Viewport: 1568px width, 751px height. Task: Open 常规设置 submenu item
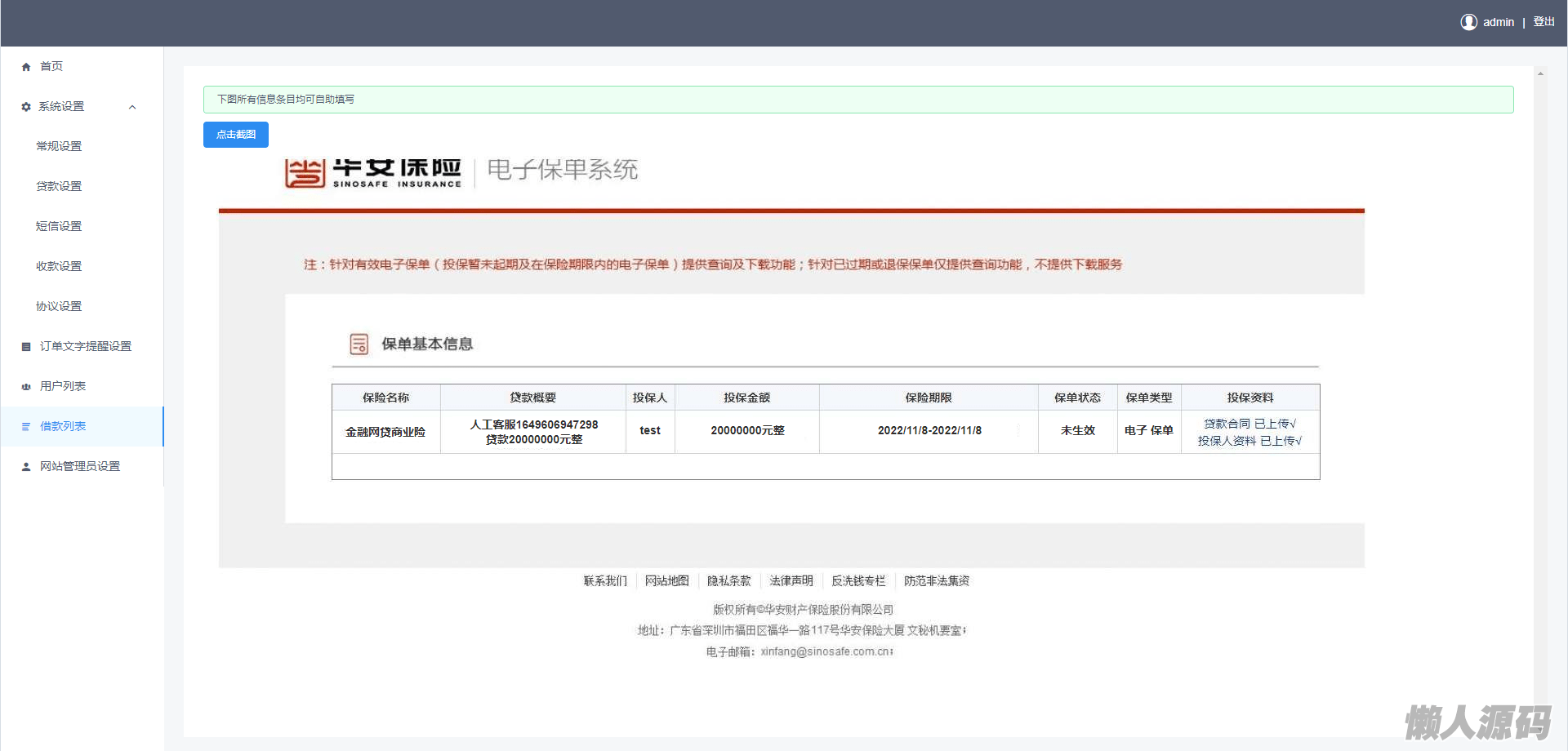(59, 146)
